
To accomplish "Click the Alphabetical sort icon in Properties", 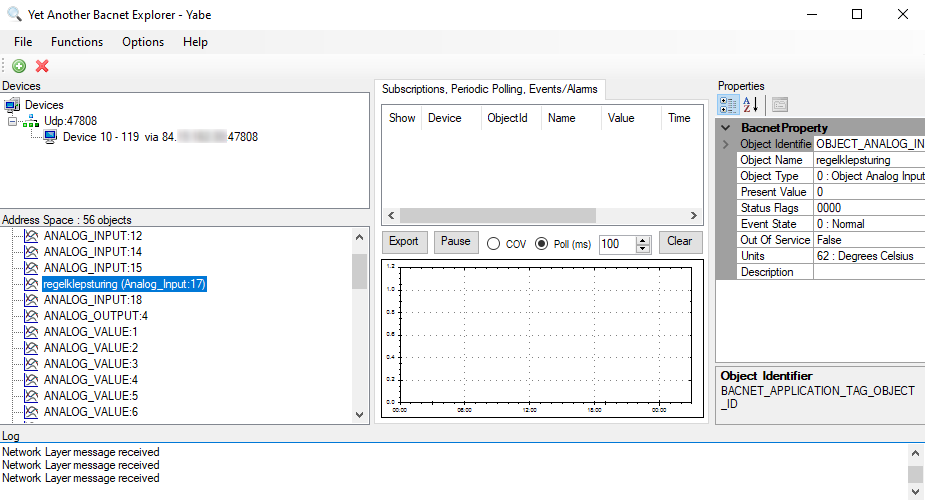I will coord(751,104).
